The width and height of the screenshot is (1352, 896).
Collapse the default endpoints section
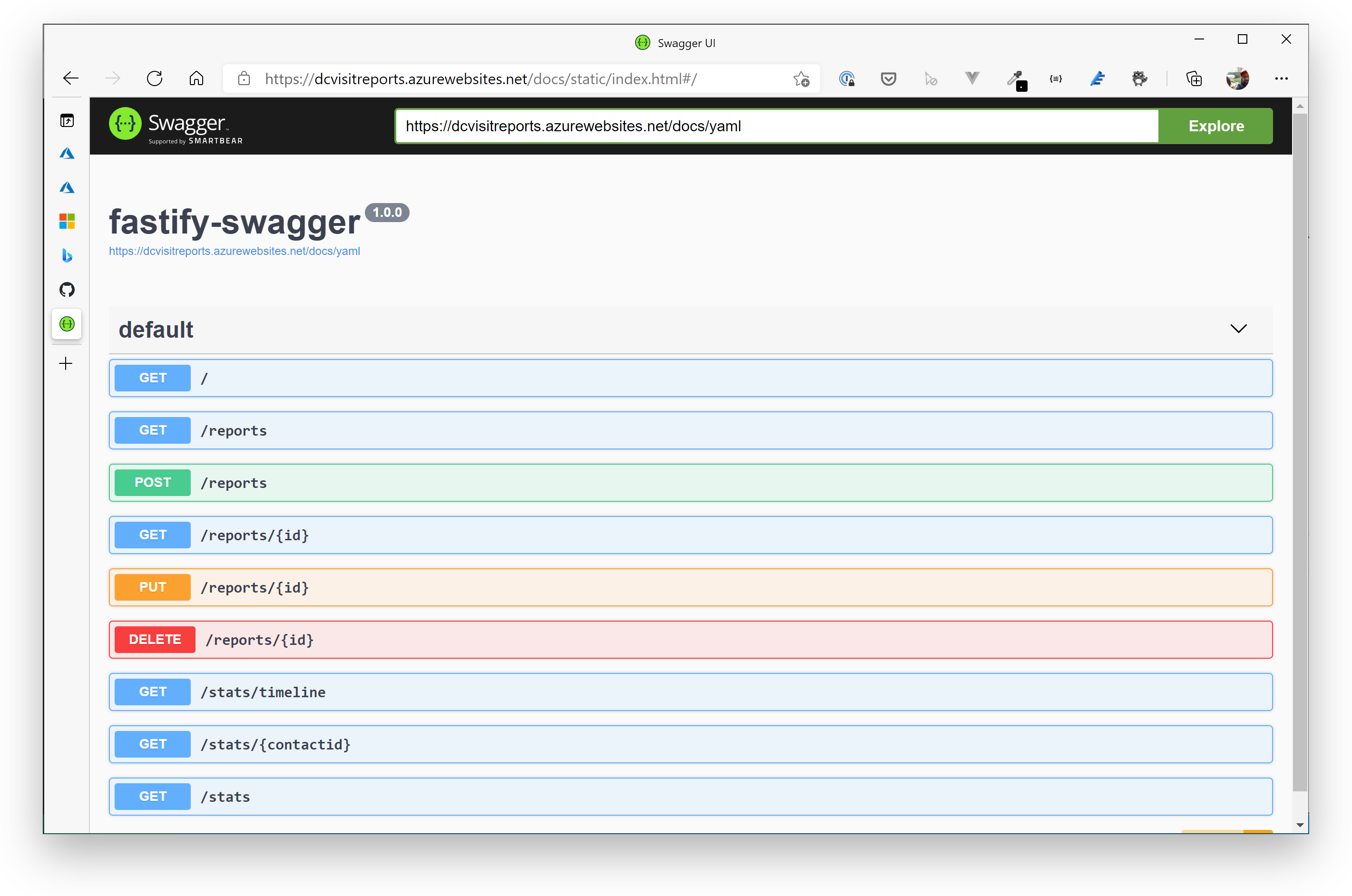(1237, 328)
